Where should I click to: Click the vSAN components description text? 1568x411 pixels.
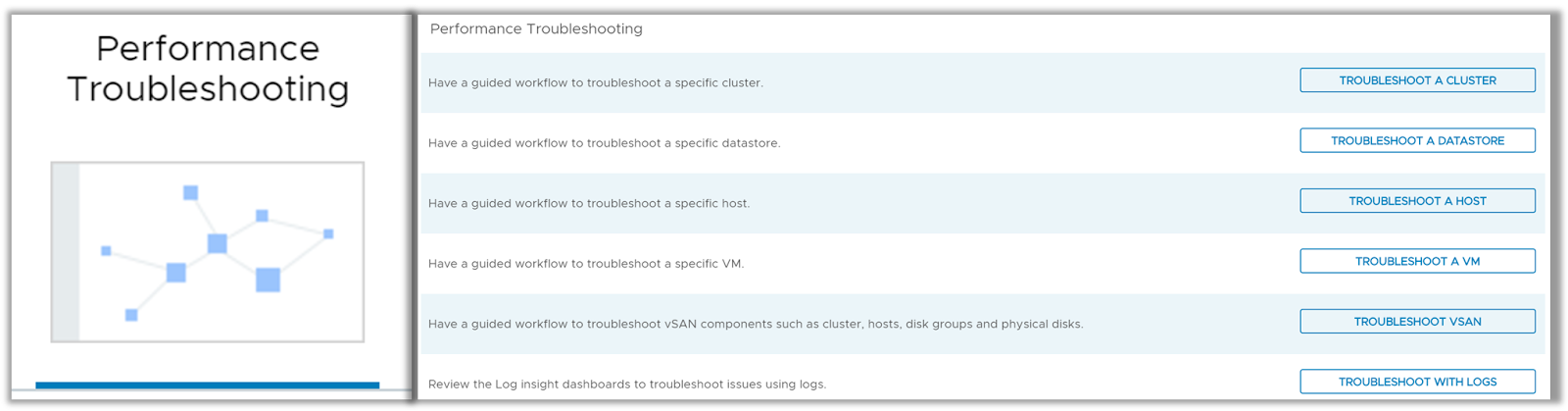pos(756,324)
